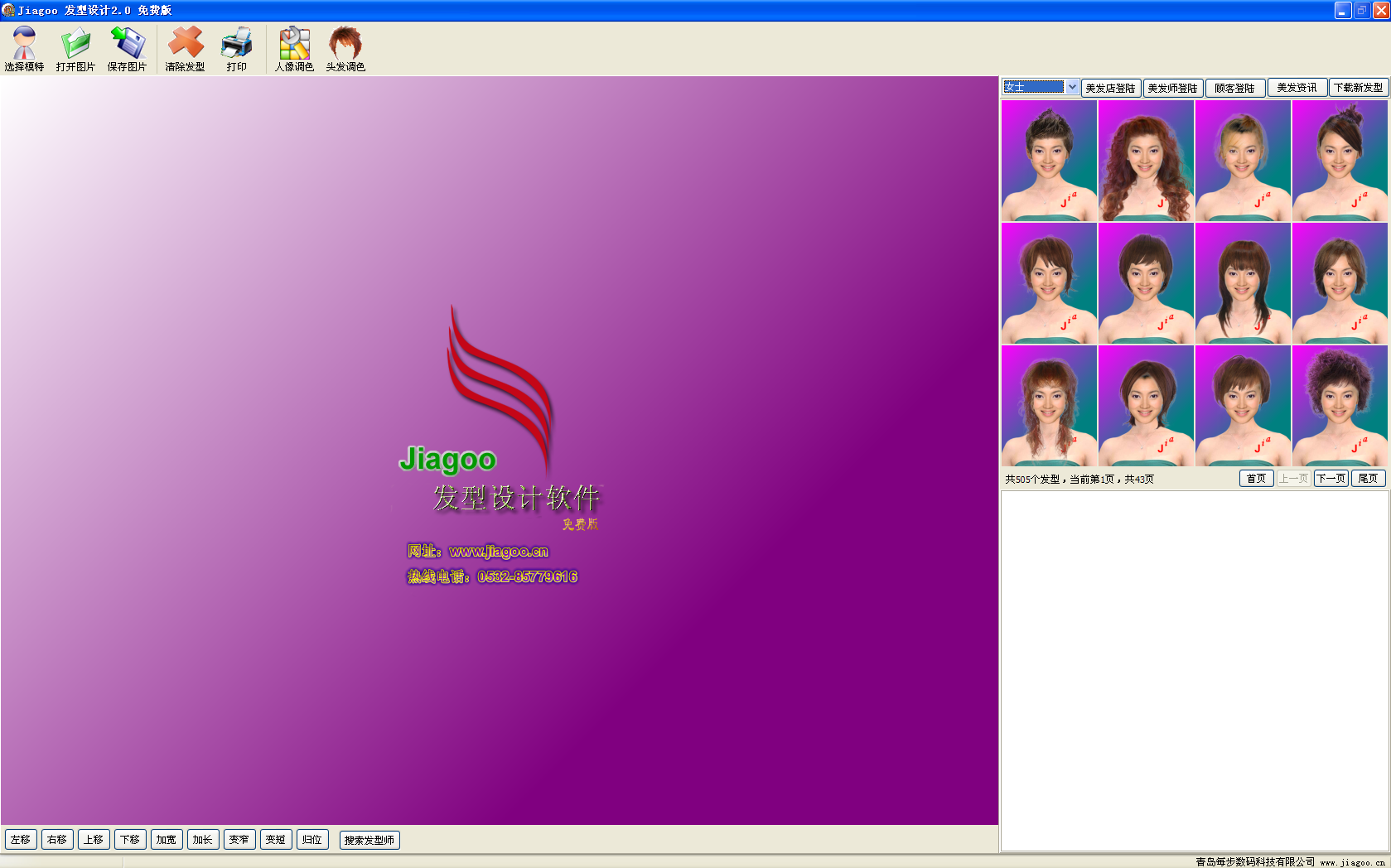Lengthen hairstyle with 加长 button
Screen dimensions: 1391x868
[203, 840]
